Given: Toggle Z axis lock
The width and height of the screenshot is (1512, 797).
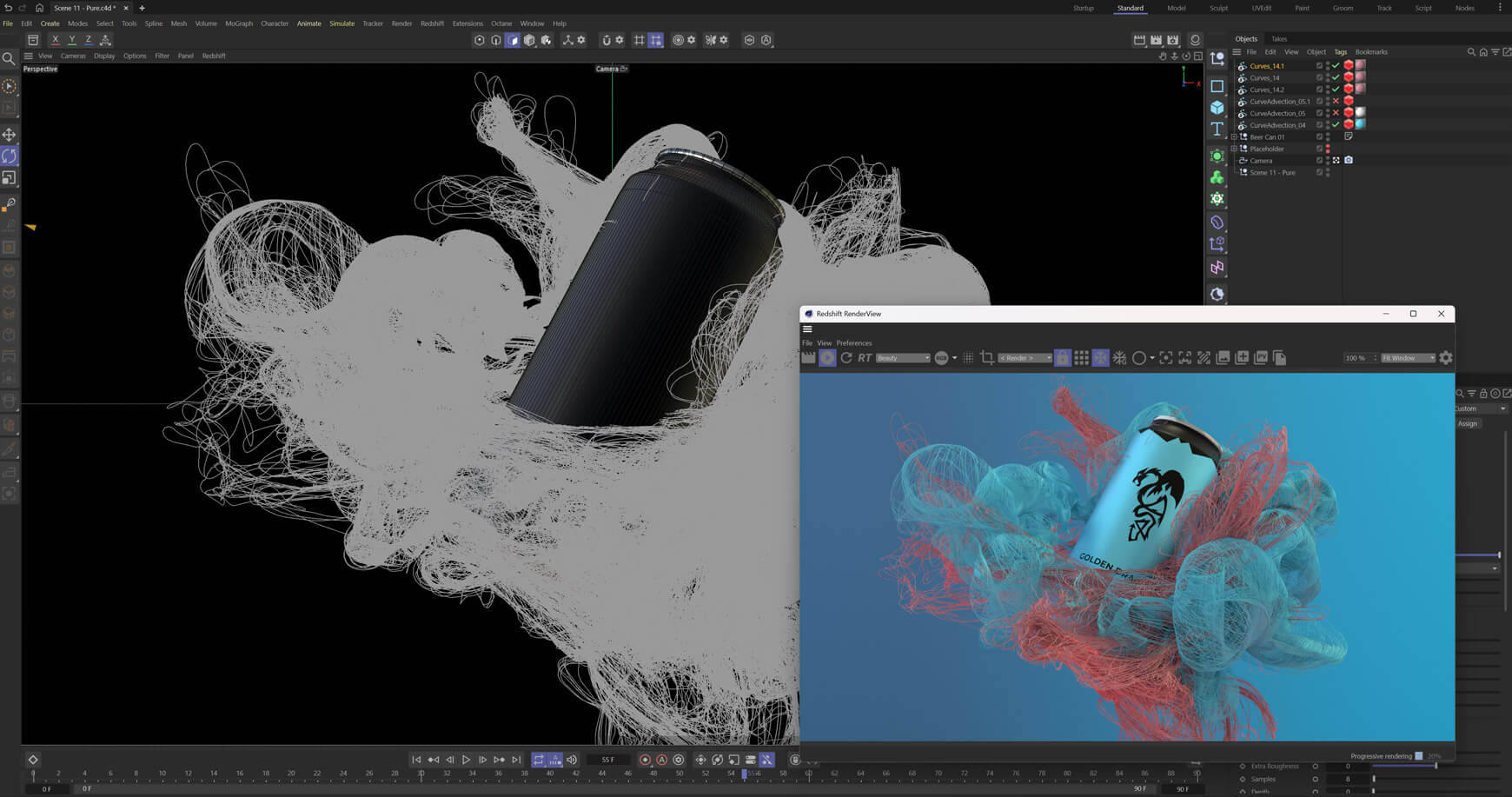Looking at the screenshot, I should coord(89,40).
